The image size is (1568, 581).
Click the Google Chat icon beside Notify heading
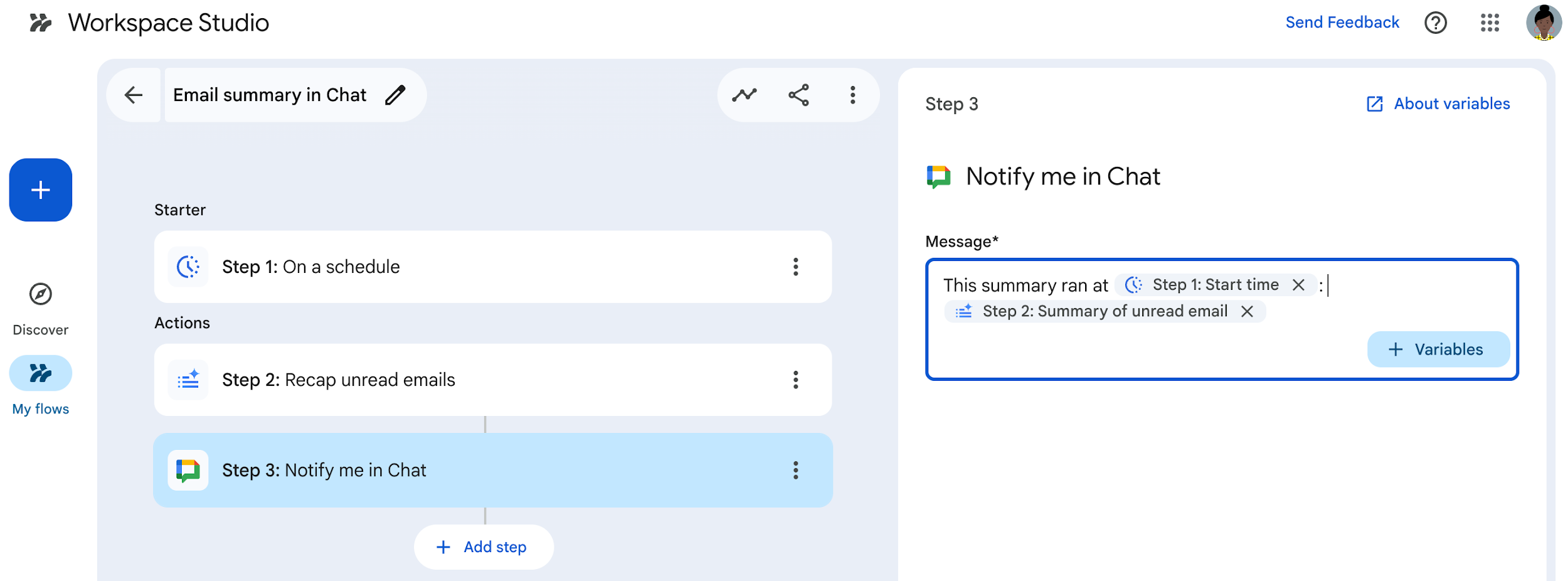(x=938, y=177)
